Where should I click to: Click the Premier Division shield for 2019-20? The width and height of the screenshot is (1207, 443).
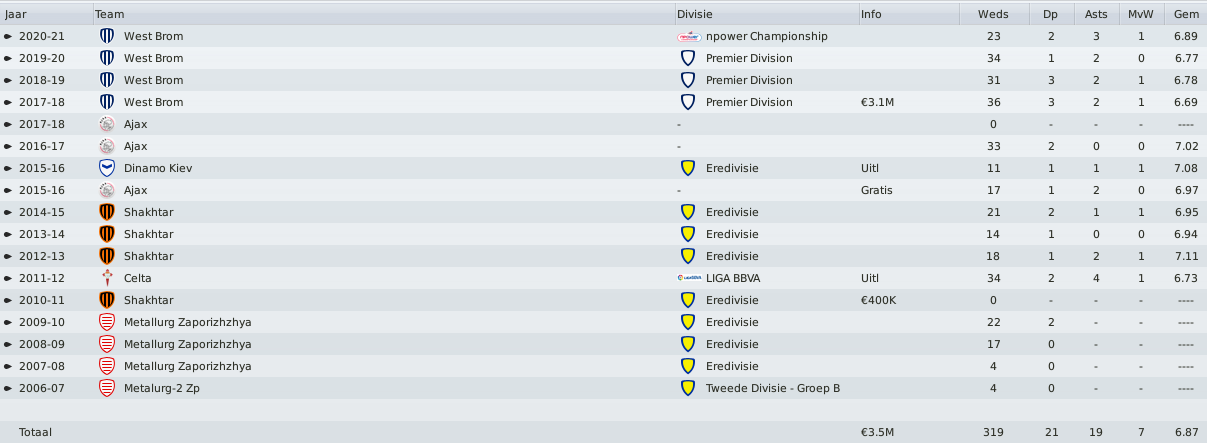(x=687, y=58)
